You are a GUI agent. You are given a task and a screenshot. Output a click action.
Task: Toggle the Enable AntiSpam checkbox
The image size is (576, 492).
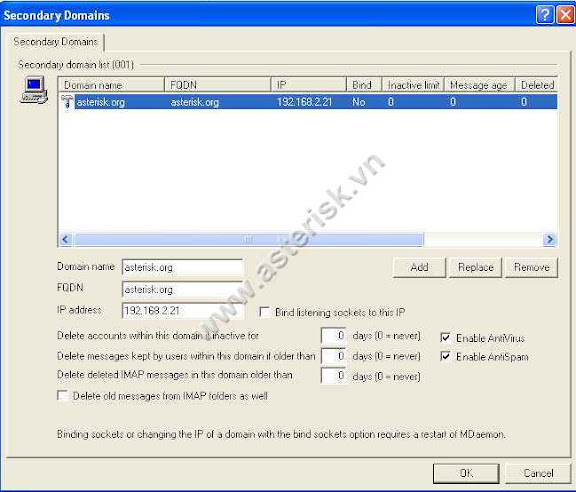point(445,356)
